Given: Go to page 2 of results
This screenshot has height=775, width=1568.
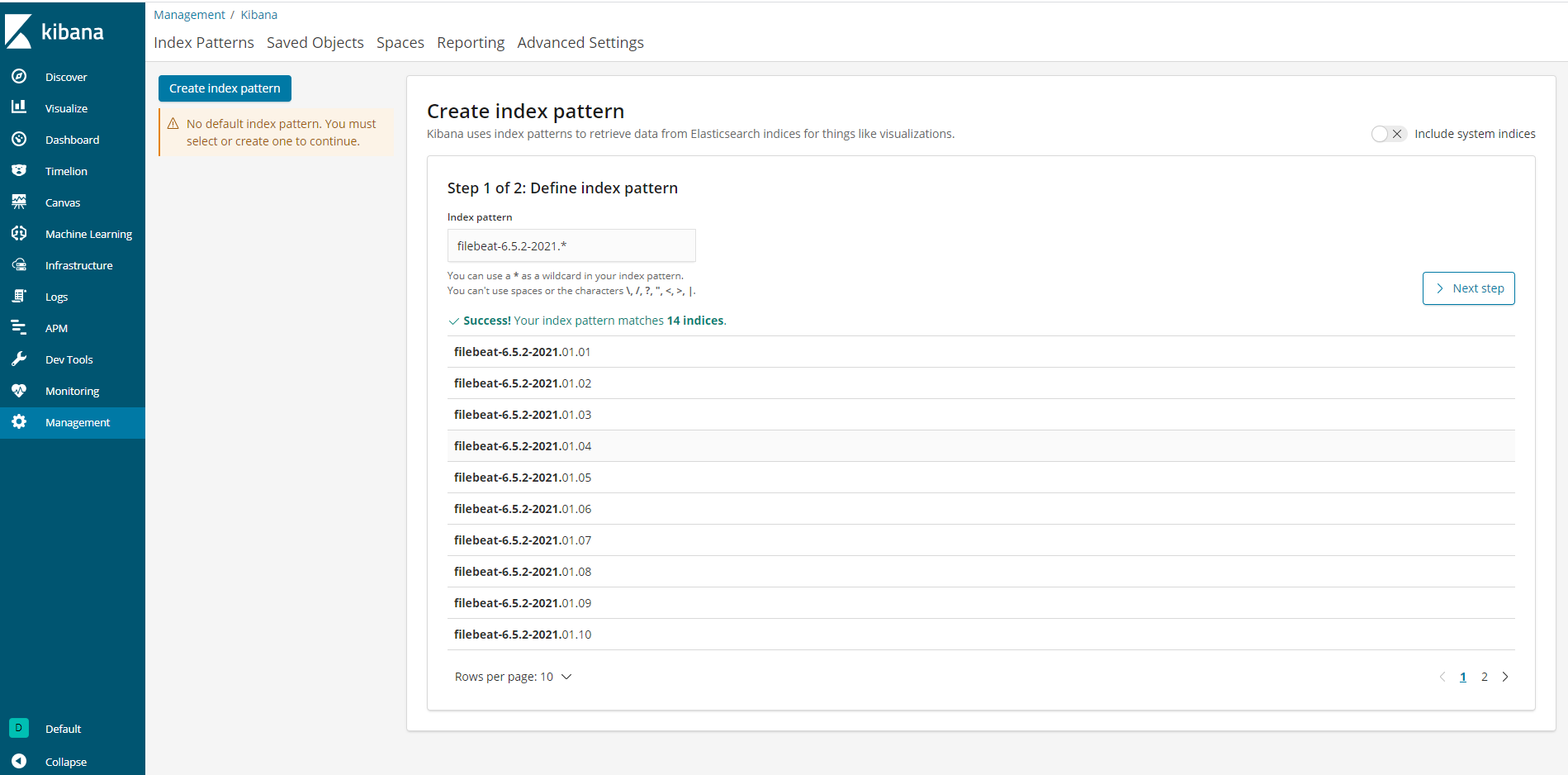Looking at the screenshot, I should 1485,677.
